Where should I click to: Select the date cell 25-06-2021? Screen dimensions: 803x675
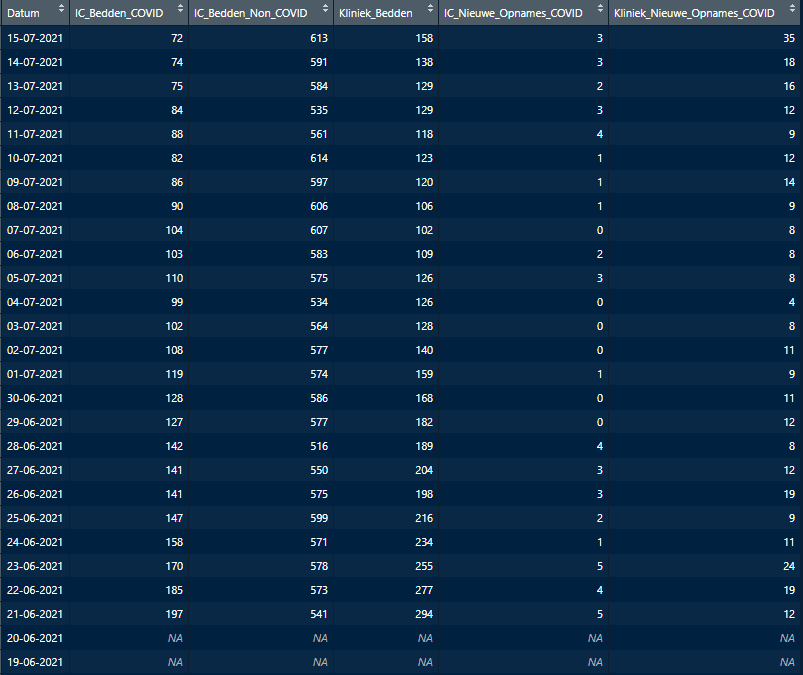click(x=35, y=518)
